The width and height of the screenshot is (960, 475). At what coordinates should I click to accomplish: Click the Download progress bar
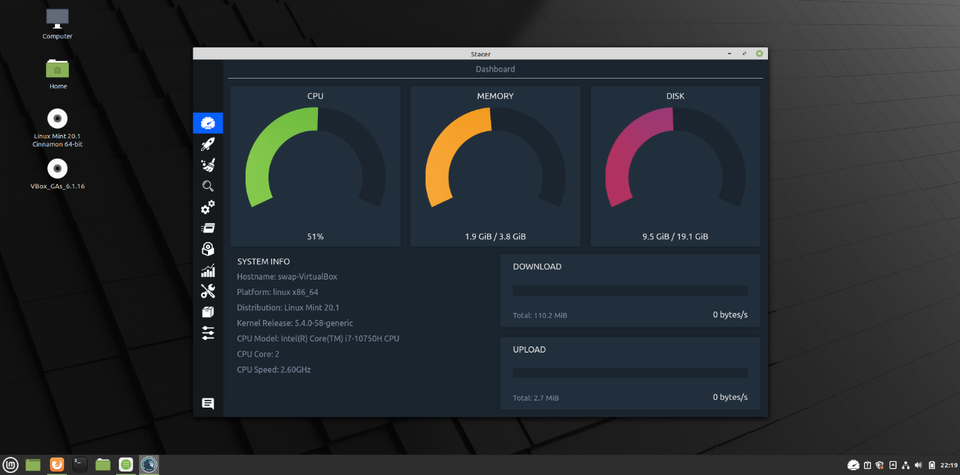(x=630, y=291)
